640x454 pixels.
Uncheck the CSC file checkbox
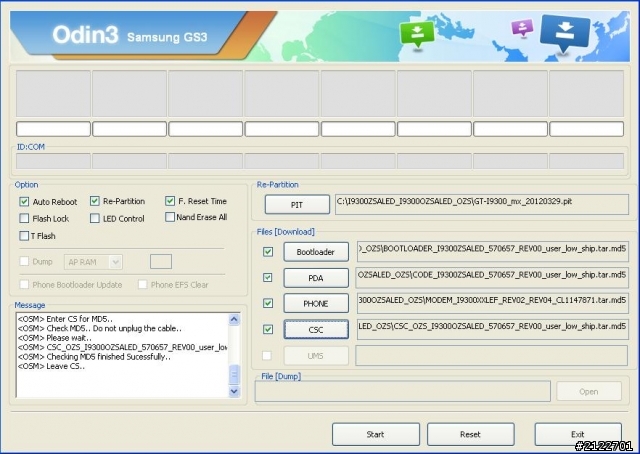(268, 329)
